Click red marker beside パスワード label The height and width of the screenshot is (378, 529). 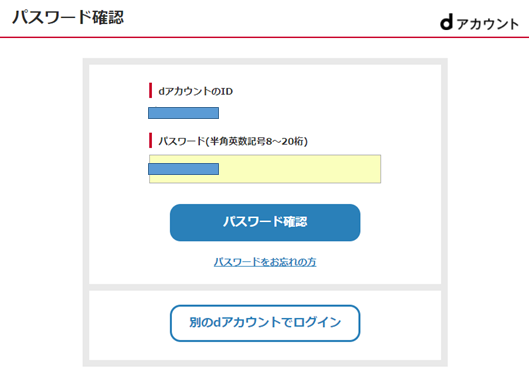click(150, 140)
